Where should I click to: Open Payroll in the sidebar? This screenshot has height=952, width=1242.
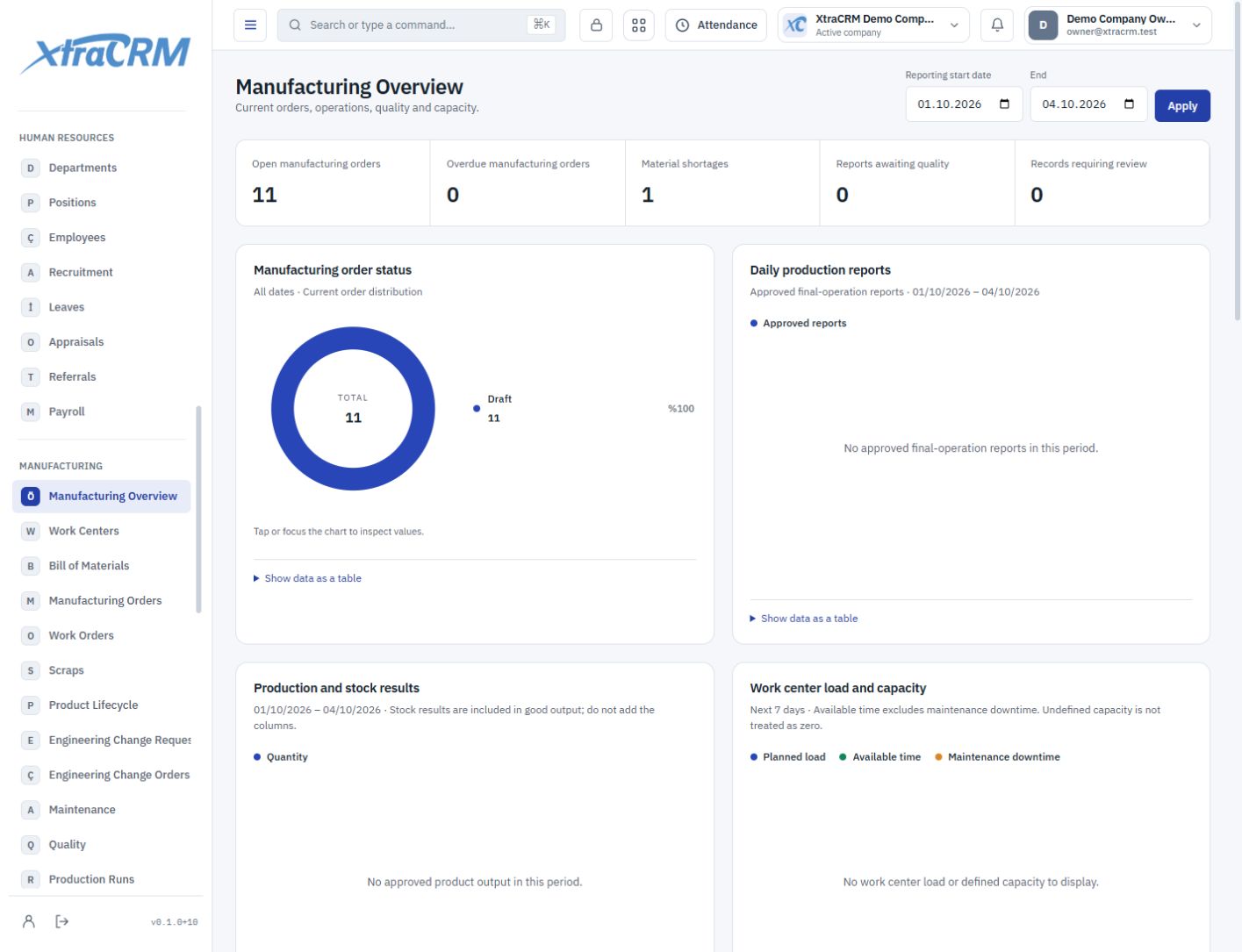[102, 412]
